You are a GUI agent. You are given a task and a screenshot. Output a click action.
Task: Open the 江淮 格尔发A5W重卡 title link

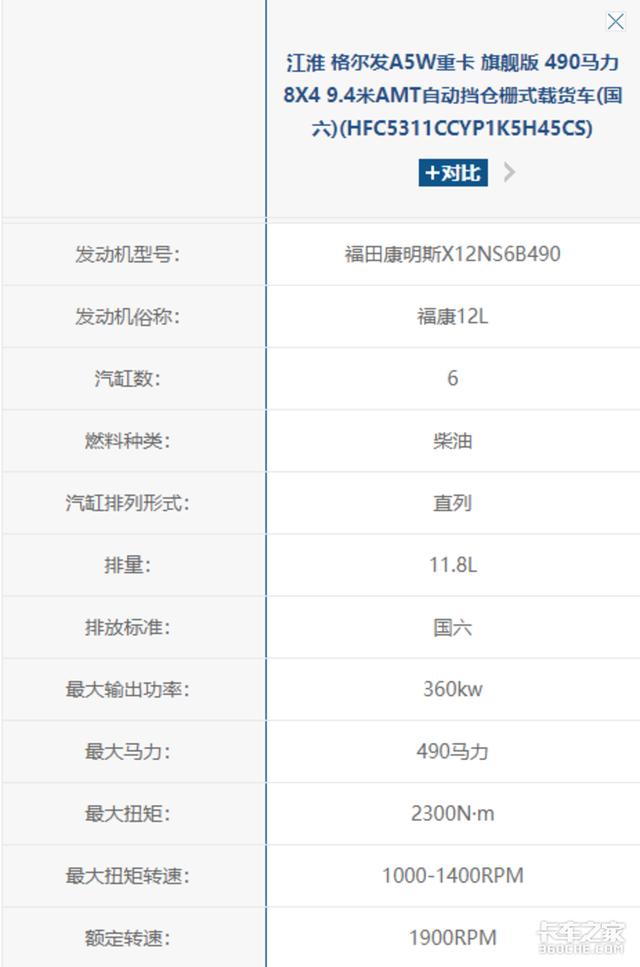point(453,96)
